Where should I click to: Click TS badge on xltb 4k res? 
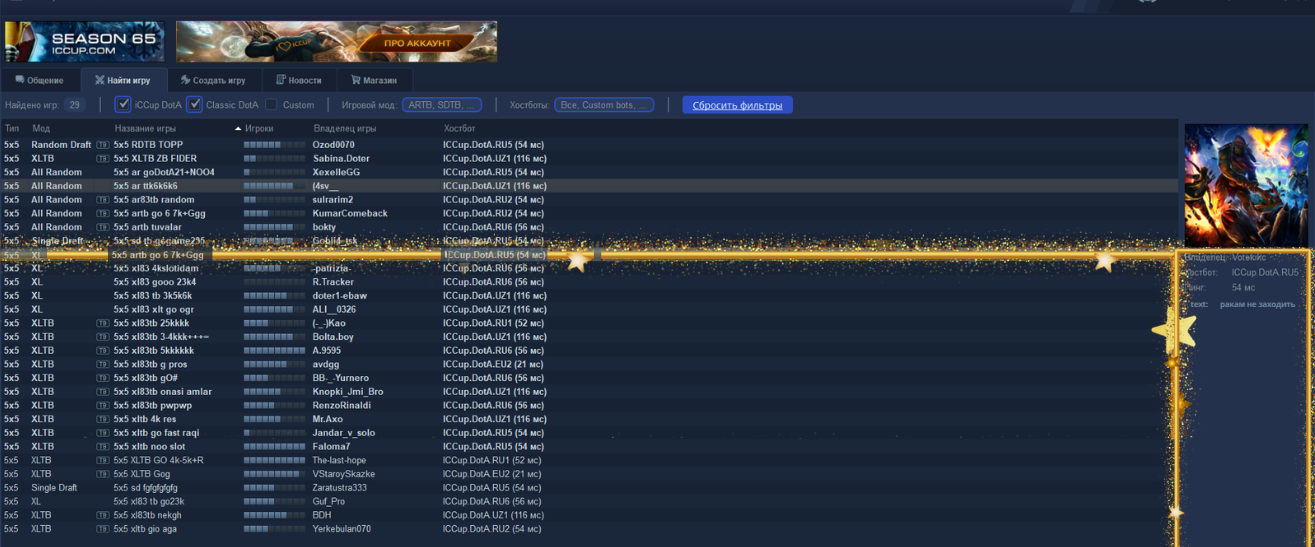click(103, 419)
